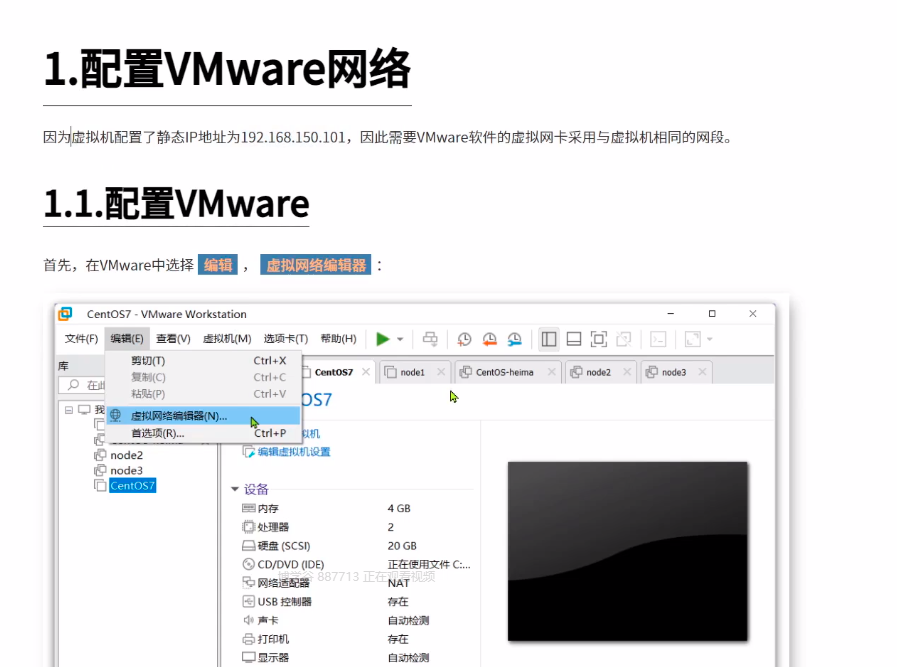
Task: Switch to the node3 tab
Action: pos(673,372)
